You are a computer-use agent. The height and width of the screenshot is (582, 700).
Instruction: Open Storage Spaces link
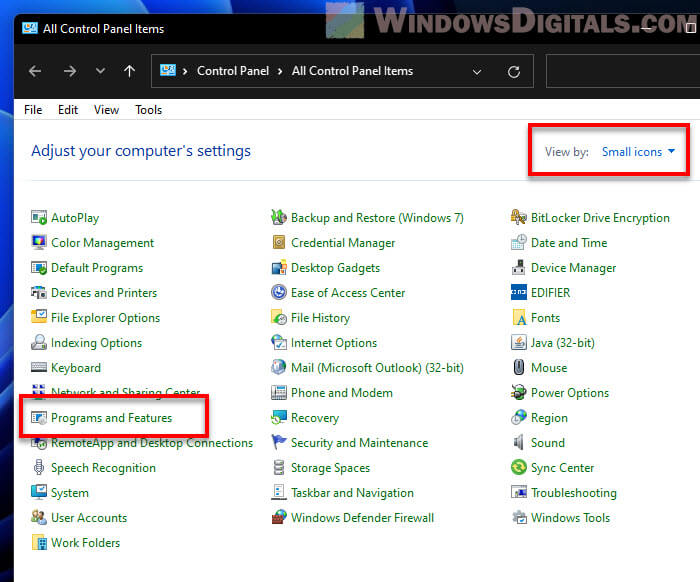(330, 468)
